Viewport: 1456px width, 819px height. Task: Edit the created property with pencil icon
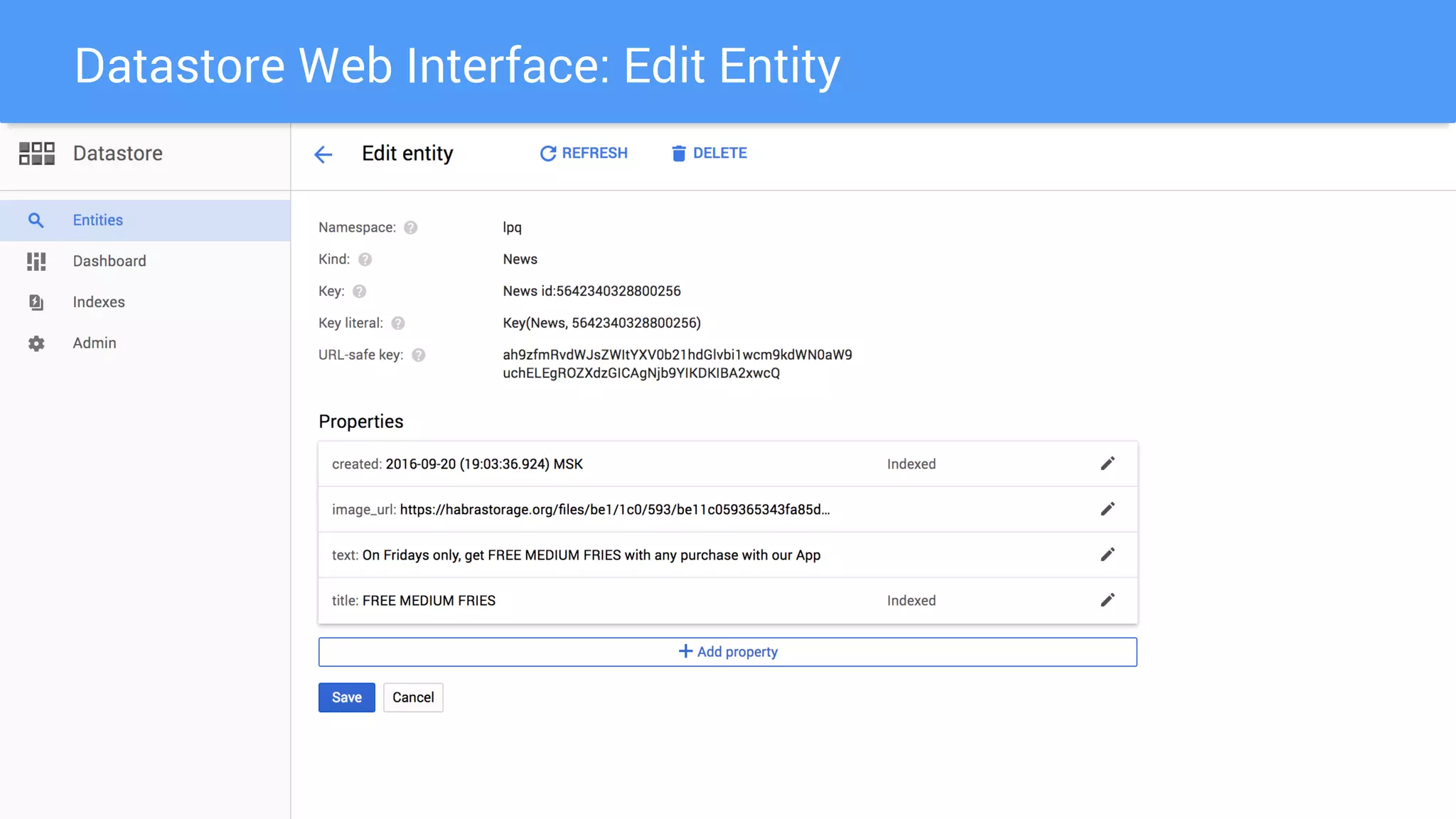tap(1108, 464)
